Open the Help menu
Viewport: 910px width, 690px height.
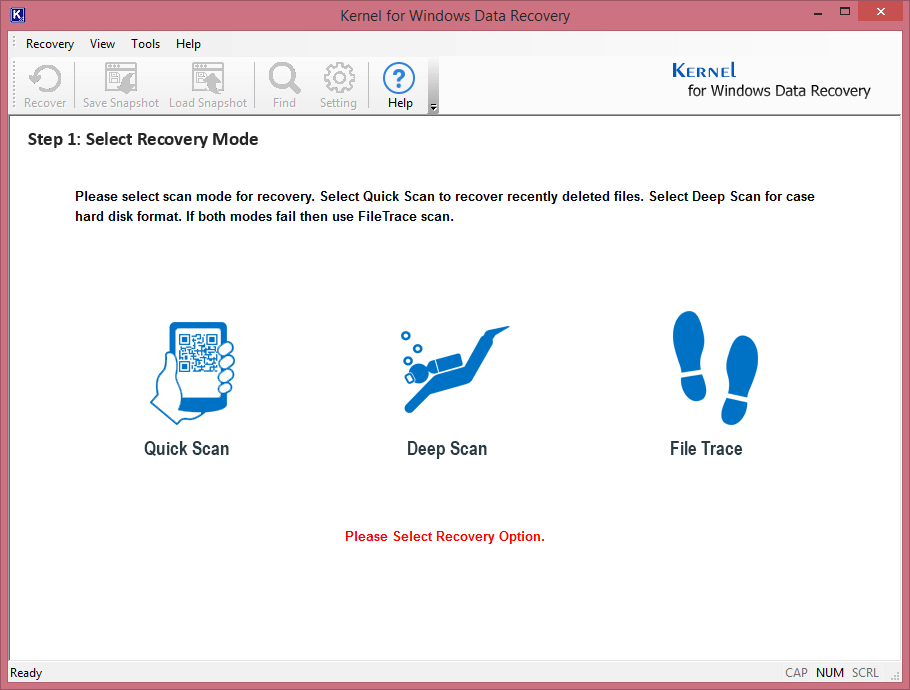[x=188, y=44]
